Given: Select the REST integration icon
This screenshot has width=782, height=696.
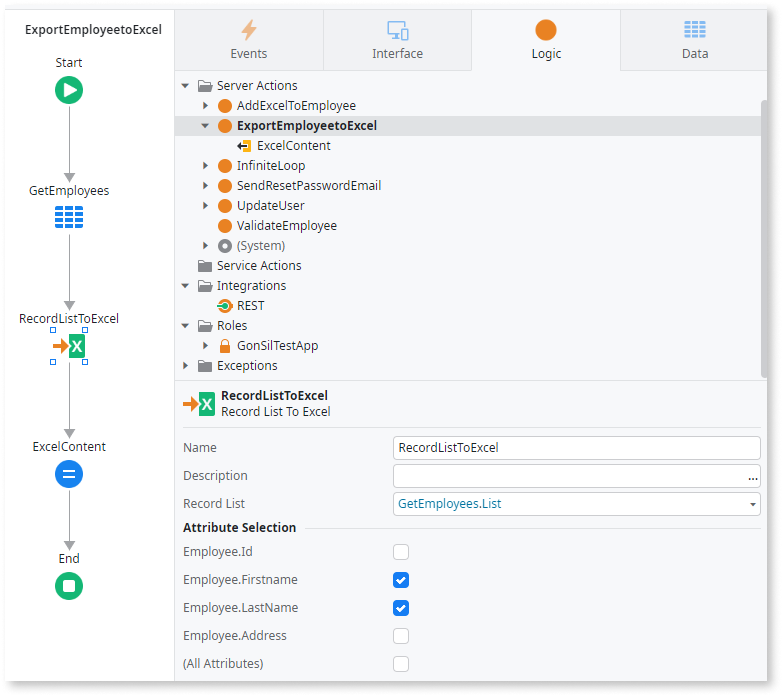Looking at the screenshot, I should (225, 306).
